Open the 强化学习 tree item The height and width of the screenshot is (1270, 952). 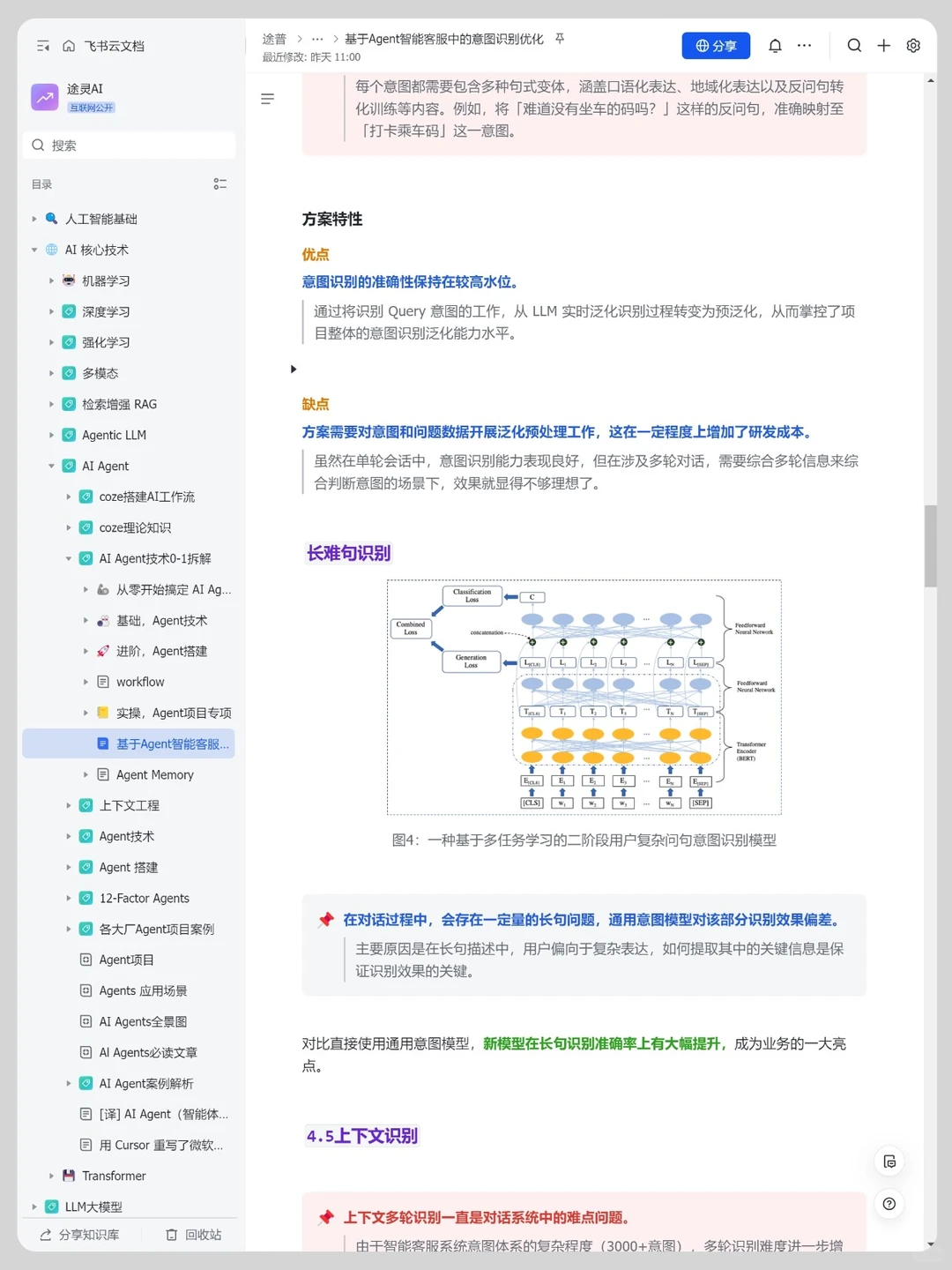click(106, 342)
